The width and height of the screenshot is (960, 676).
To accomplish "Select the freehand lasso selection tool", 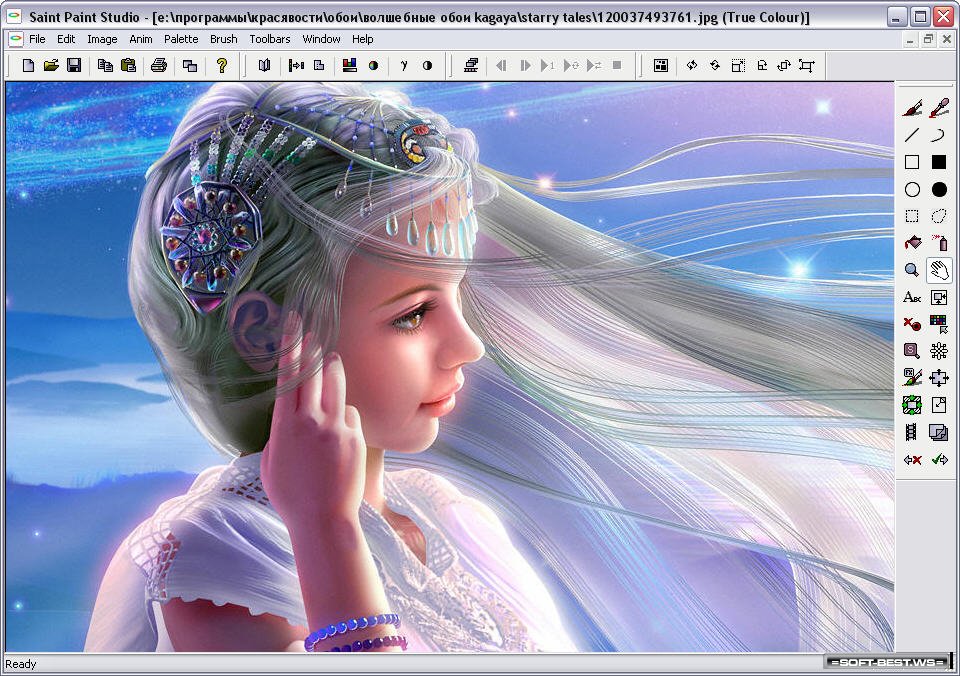I will 939,216.
